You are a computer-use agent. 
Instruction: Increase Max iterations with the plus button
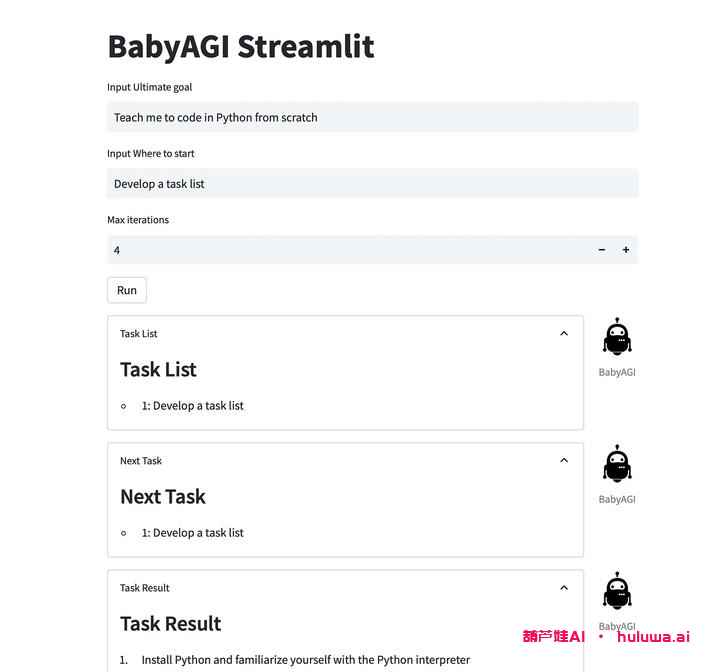tap(626, 250)
